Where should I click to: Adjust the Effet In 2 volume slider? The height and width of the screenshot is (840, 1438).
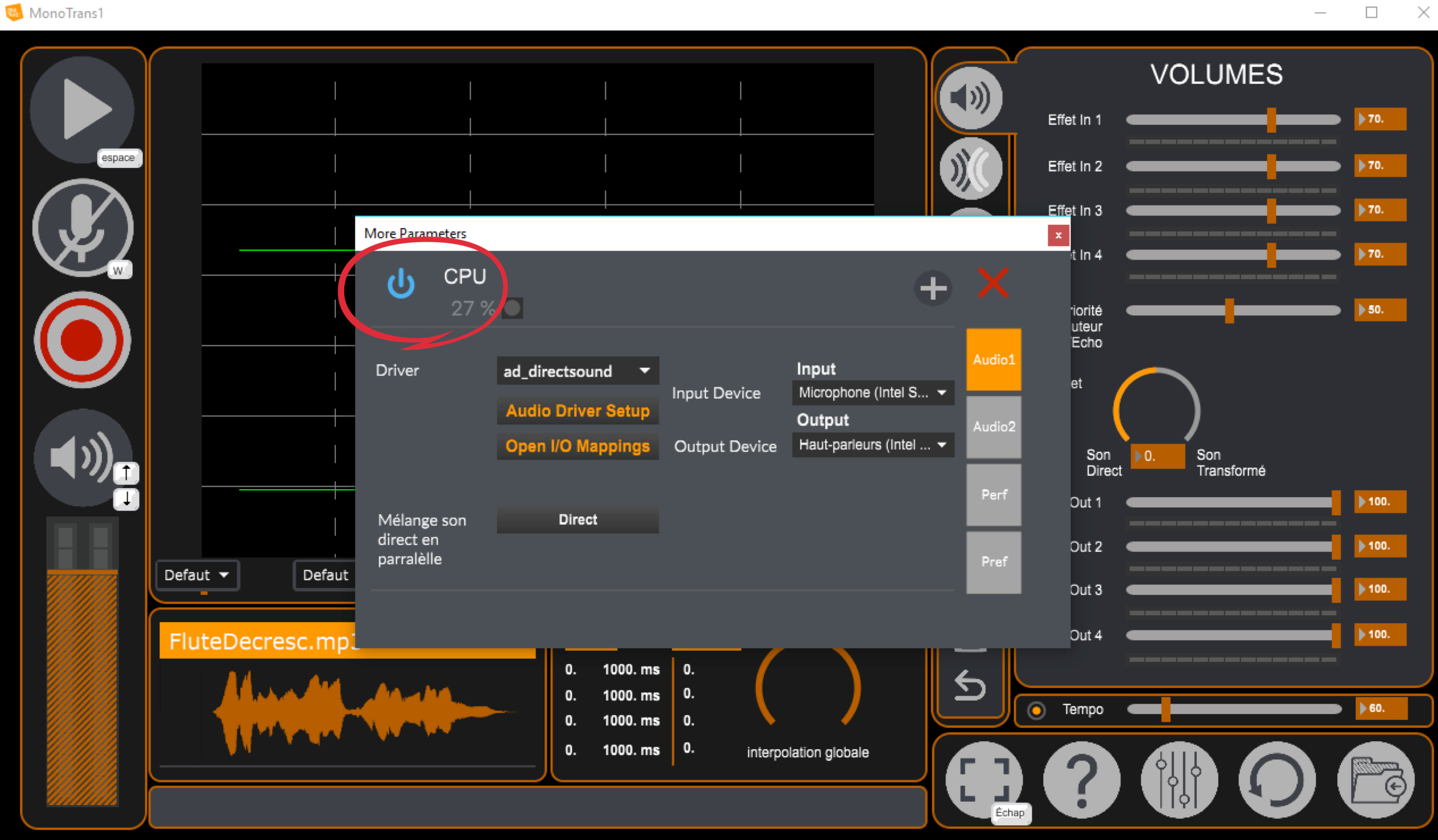tap(1233, 166)
